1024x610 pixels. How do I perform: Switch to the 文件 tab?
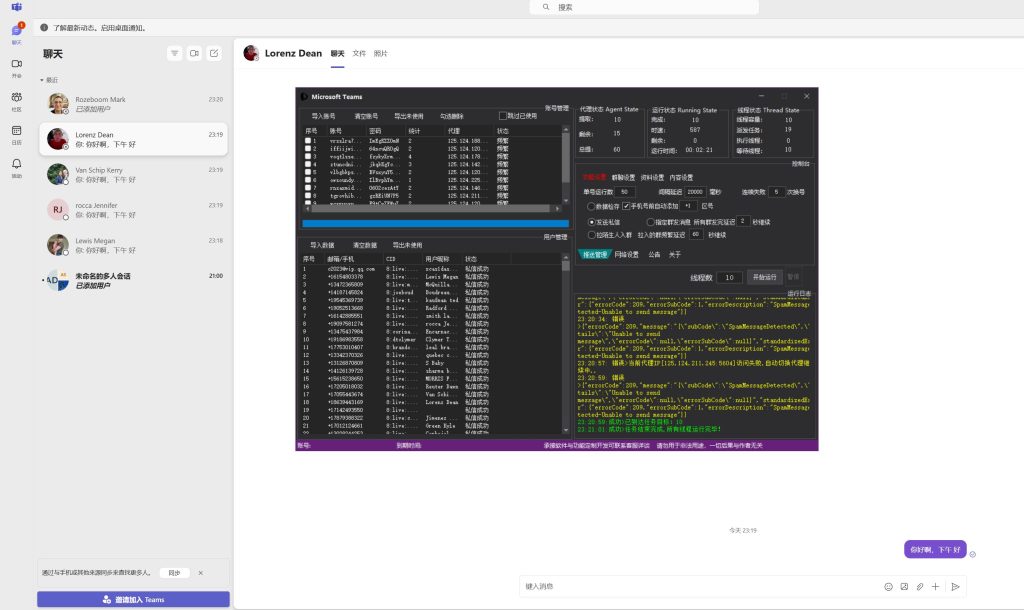pos(359,53)
